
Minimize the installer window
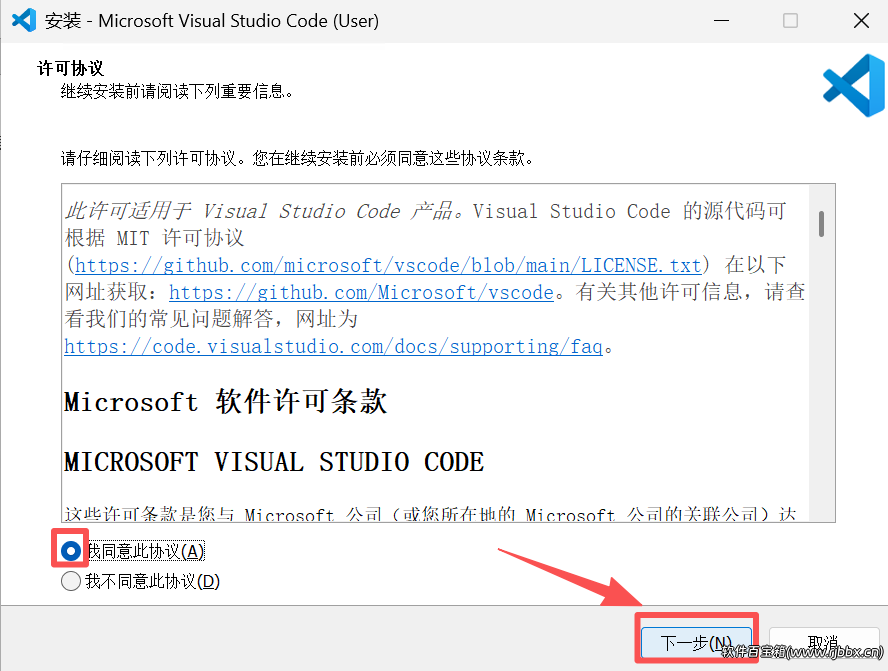point(721,21)
